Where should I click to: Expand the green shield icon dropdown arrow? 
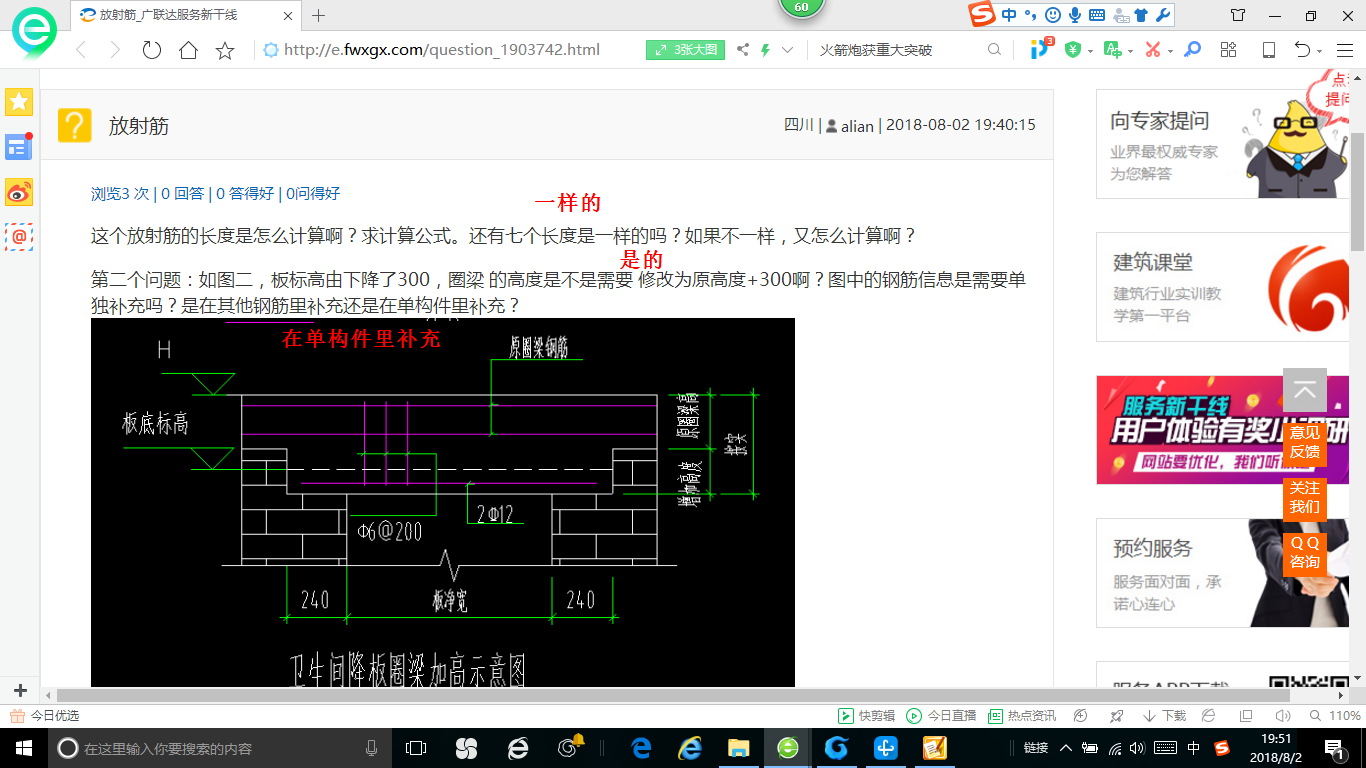click(1091, 51)
